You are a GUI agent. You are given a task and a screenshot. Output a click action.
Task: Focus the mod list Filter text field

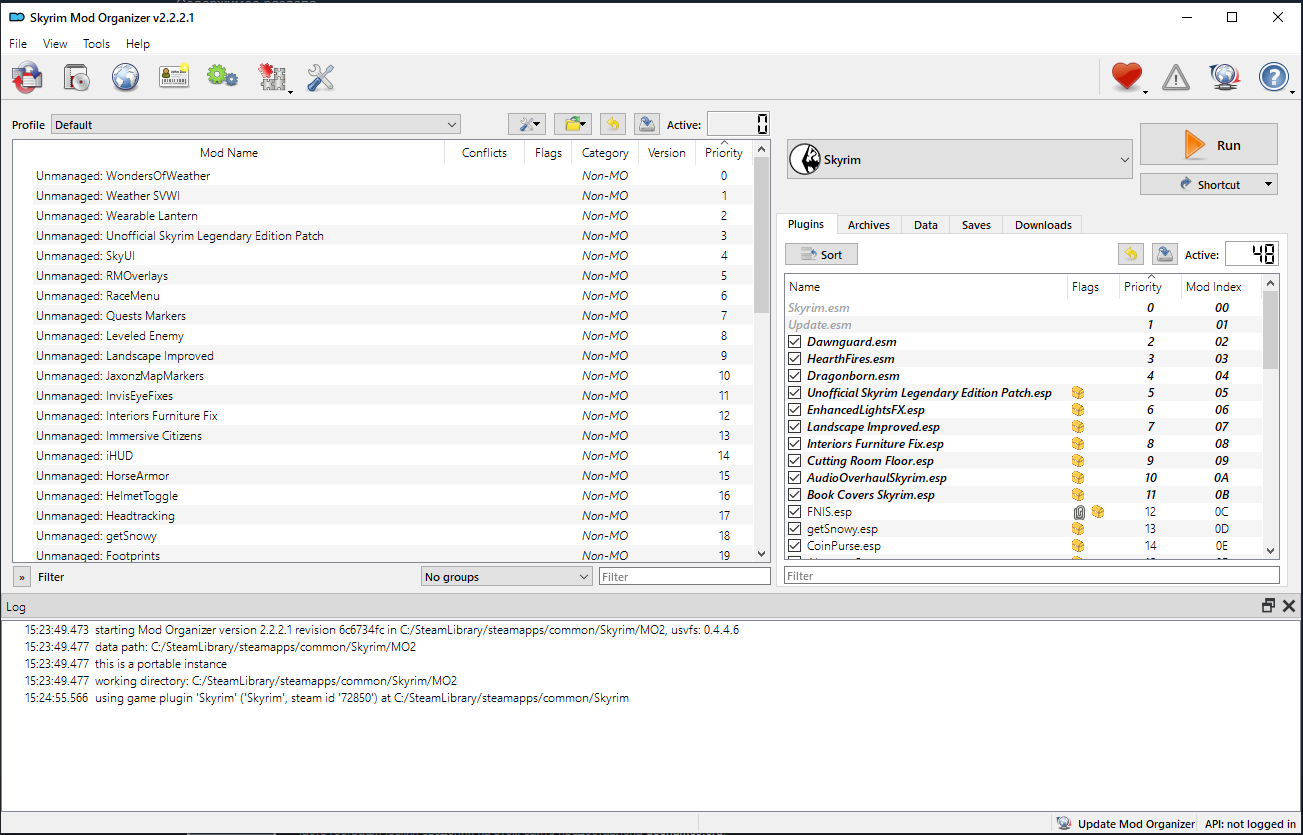click(x=685, y=577)
